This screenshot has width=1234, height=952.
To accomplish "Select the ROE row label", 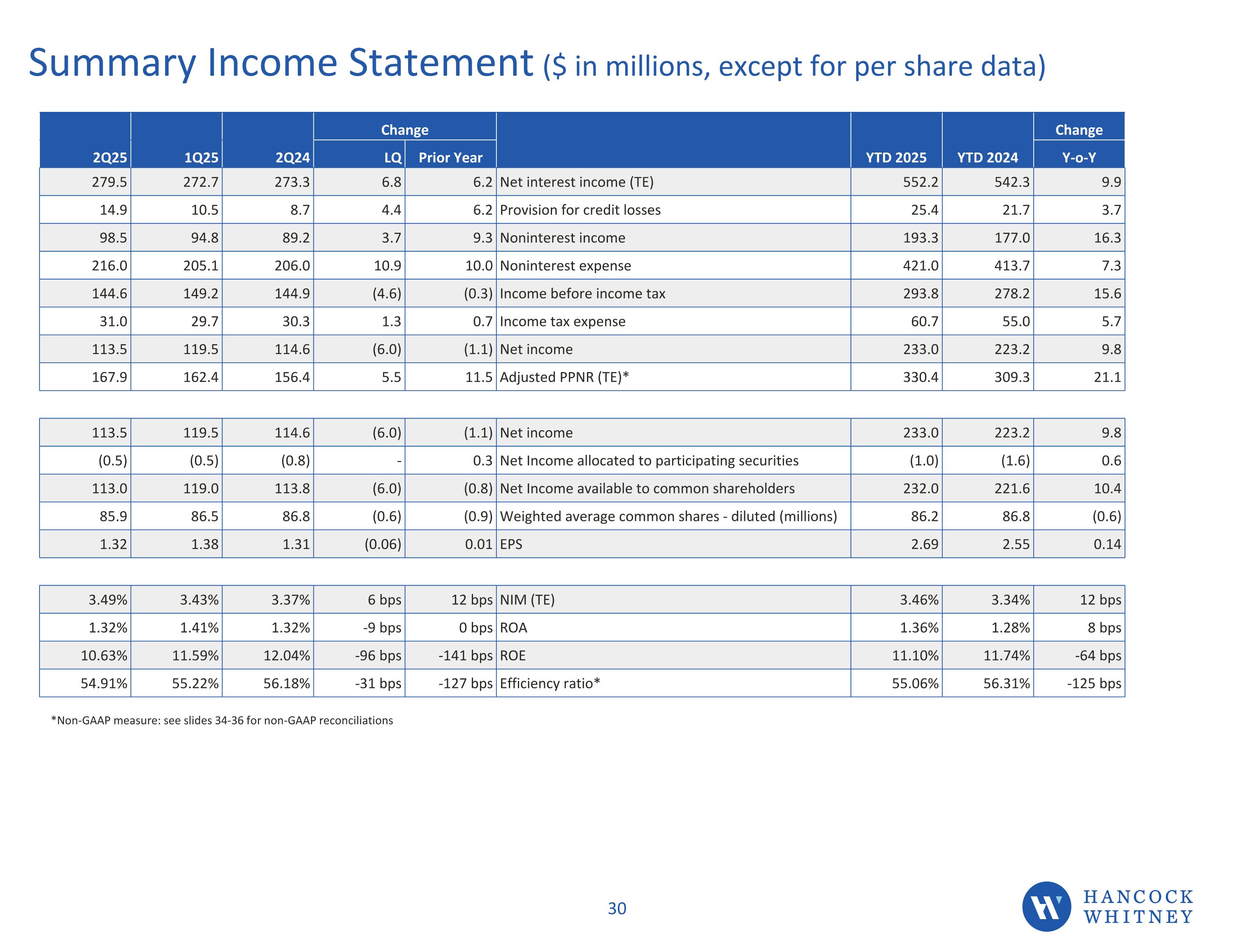I will pos(513,656).
